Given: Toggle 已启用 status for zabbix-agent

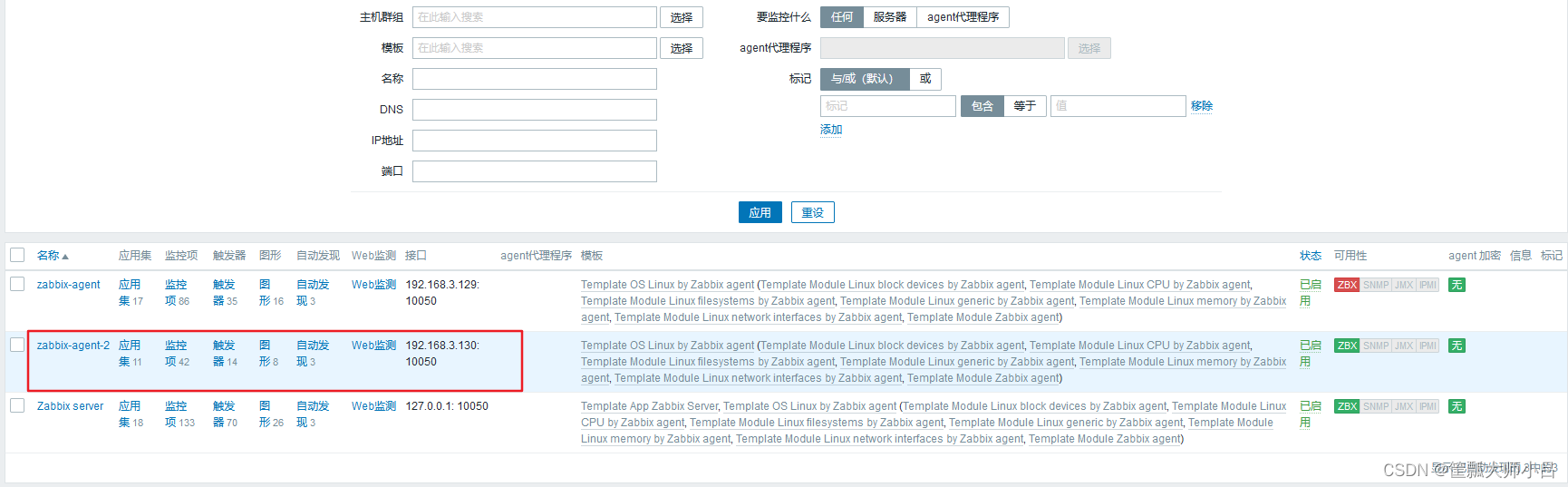Looking at the screenshot, I should click(1310, 293).
